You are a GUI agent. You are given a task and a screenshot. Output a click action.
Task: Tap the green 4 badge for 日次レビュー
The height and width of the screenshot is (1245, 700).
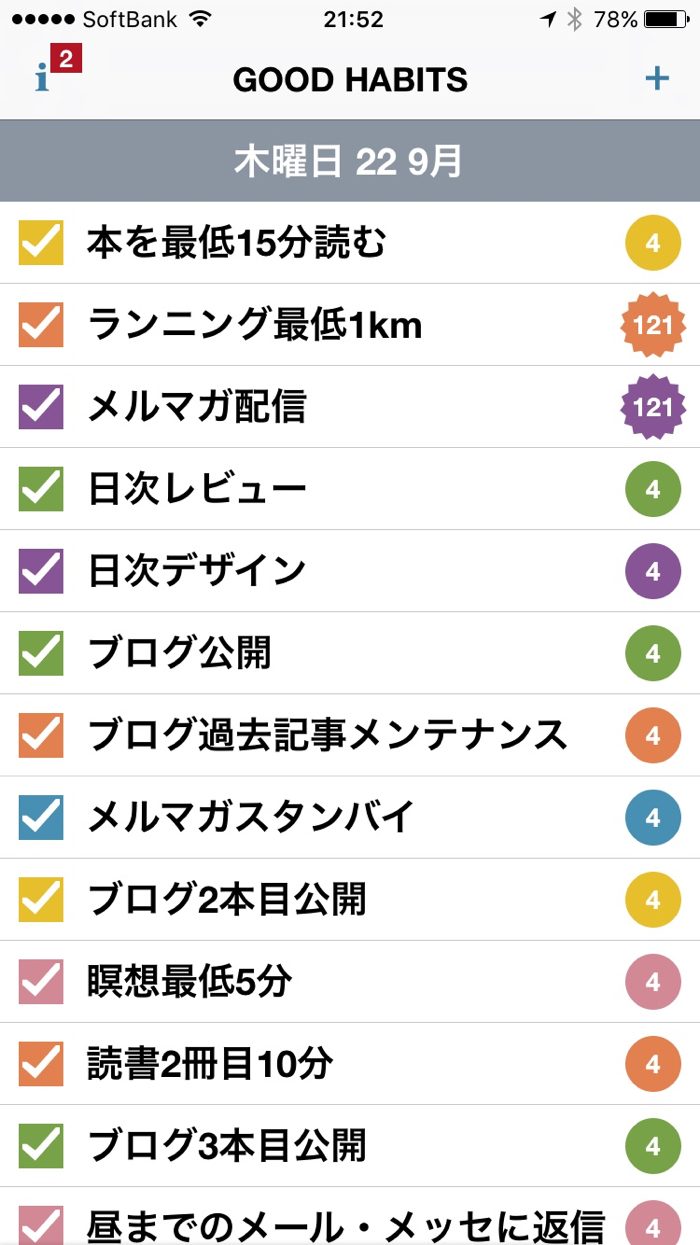(x=653, y=489)
